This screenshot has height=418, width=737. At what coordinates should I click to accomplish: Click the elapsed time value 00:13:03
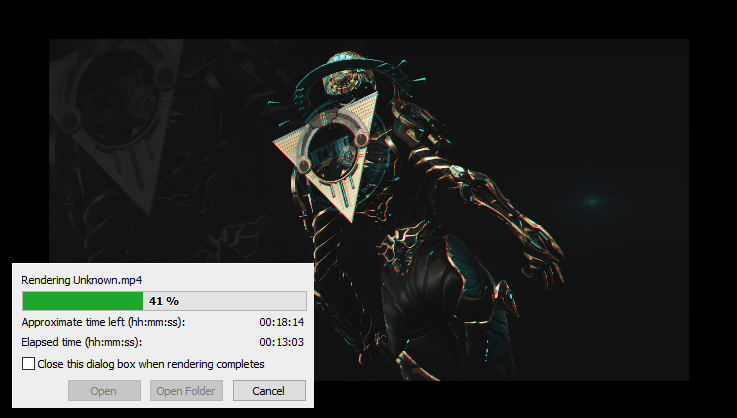pyautogui.click(x=282, y=342)
